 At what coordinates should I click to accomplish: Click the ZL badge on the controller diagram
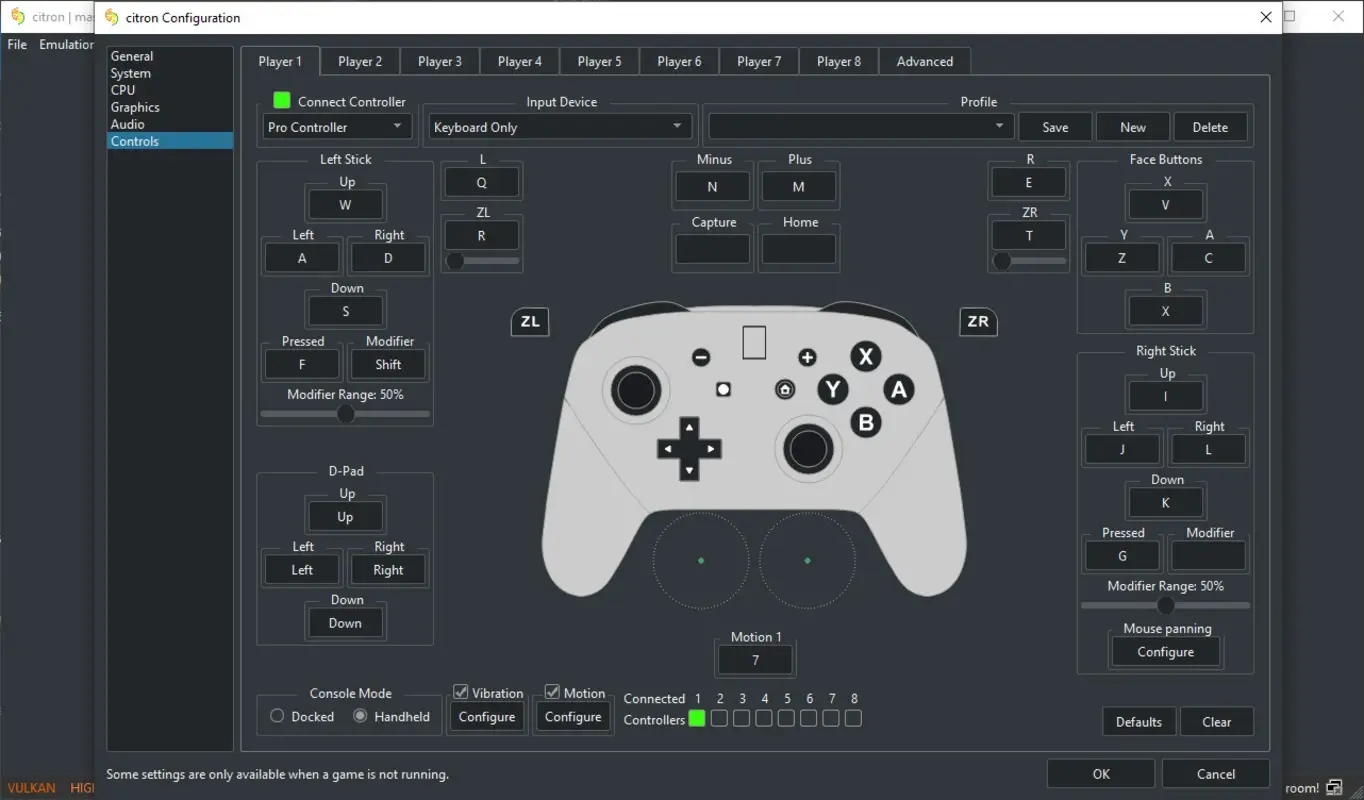529,322
